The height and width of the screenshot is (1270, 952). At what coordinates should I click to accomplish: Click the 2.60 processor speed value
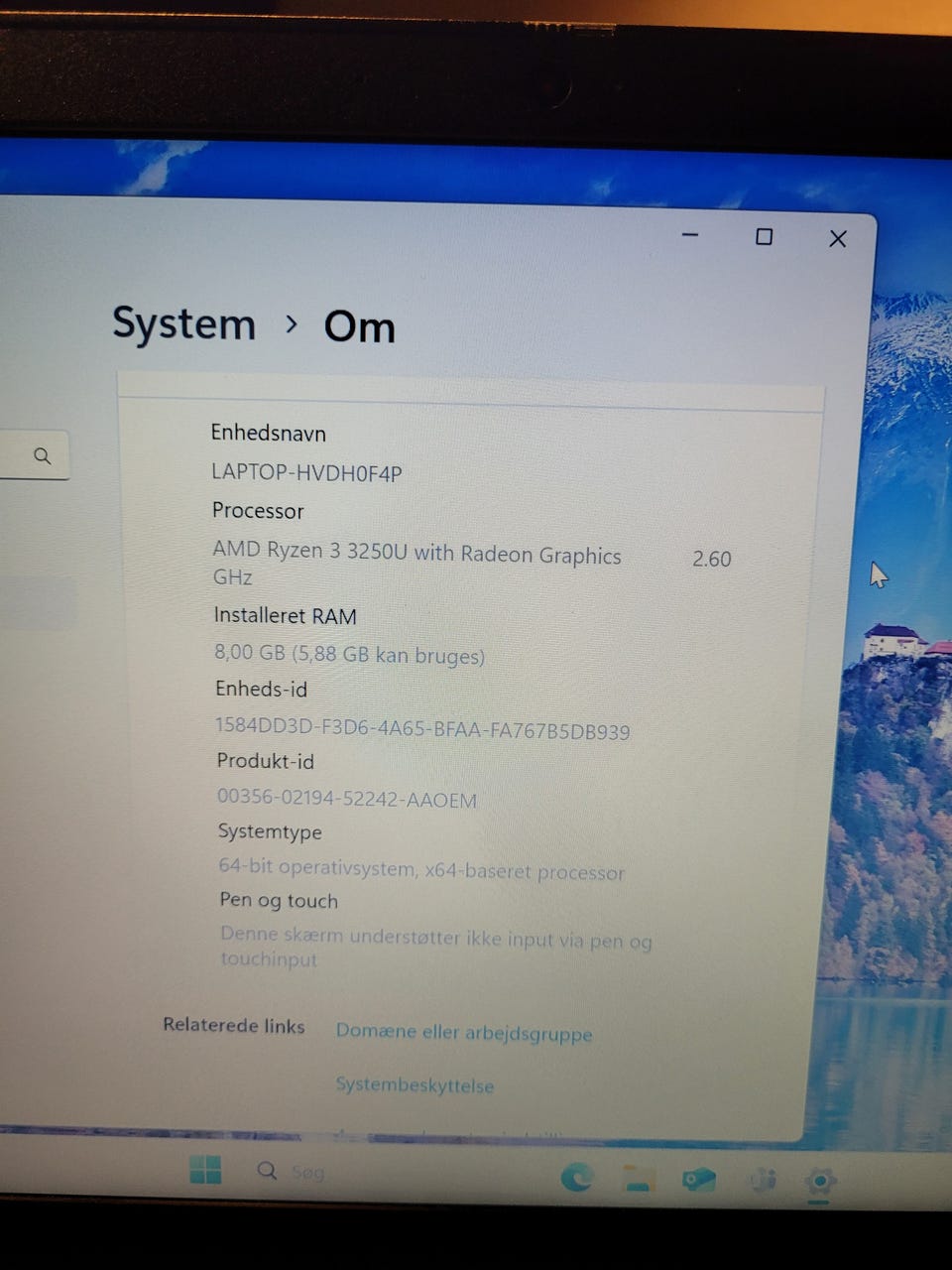click(712, 559)
